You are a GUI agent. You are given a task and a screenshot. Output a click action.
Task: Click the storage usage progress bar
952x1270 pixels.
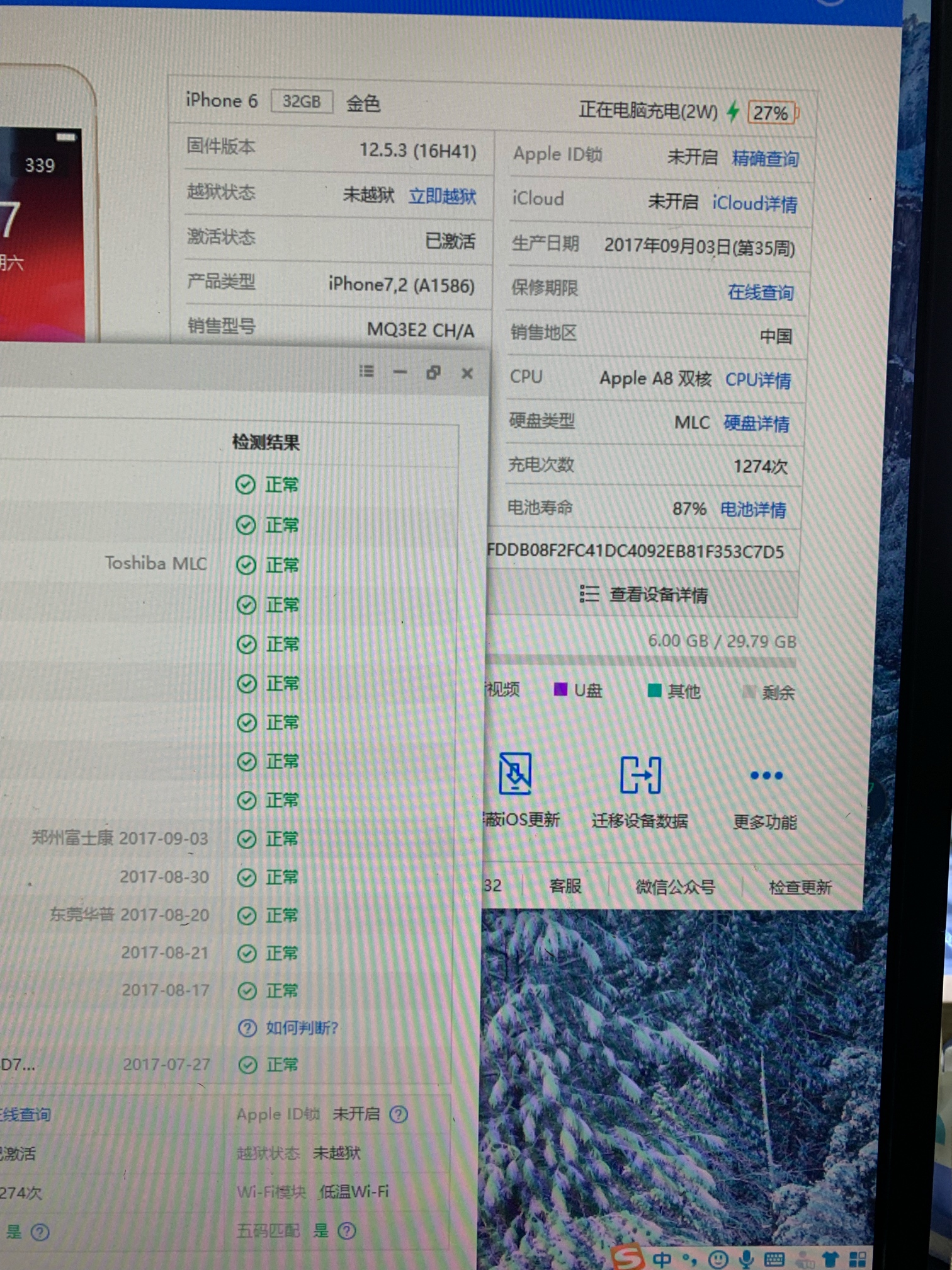pos(641,661)
